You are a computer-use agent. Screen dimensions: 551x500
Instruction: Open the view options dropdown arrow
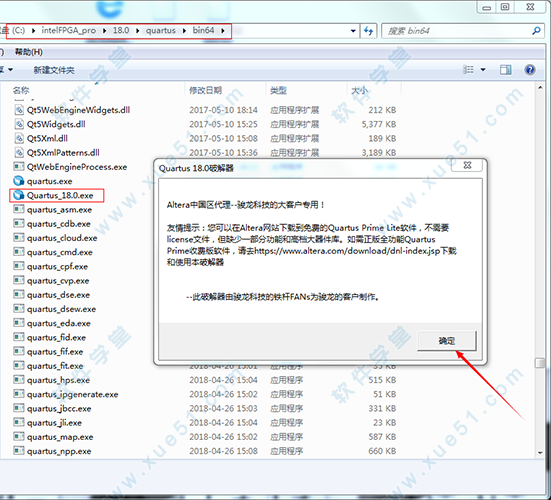[483, 70]
